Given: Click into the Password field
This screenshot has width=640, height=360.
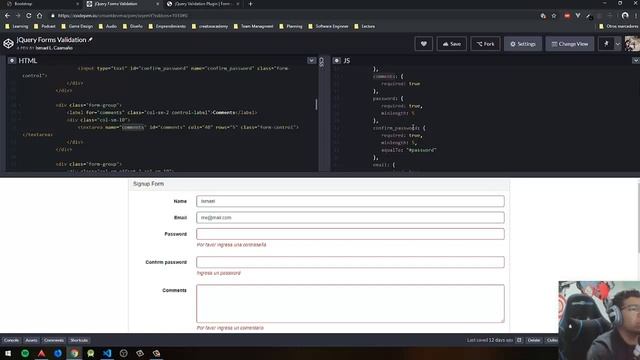Looking at the screenshot, I should click(x=350, y=234).
